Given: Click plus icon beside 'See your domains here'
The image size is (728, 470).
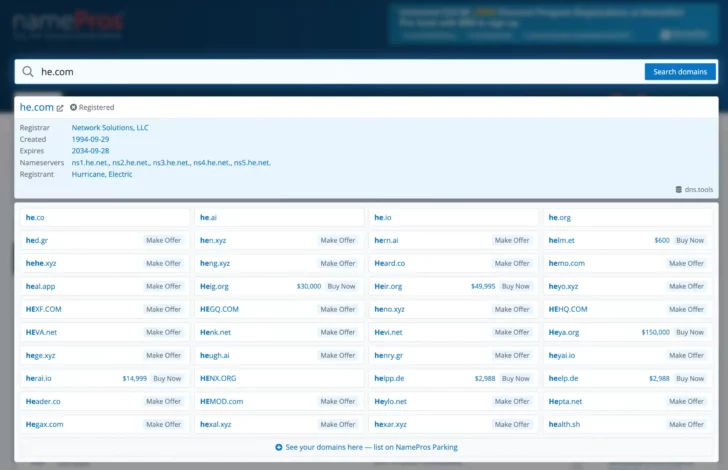Looking at the screenshot, I should tap(278, 447).
